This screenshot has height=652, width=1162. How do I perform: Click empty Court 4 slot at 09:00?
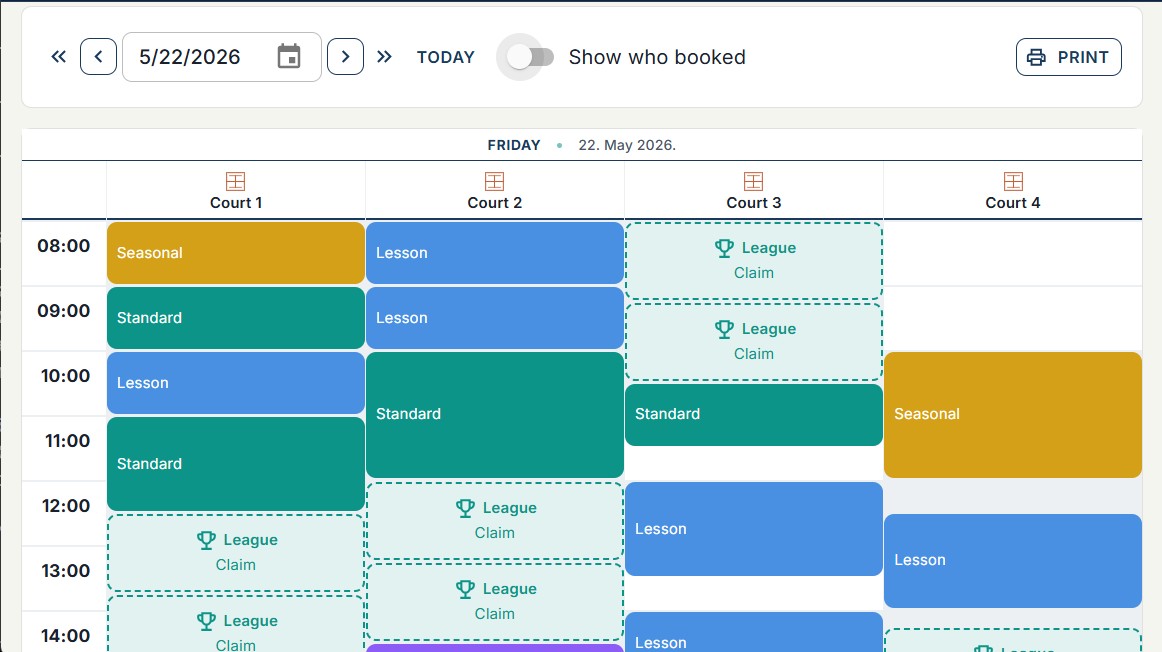click(x=1013, y=318)
